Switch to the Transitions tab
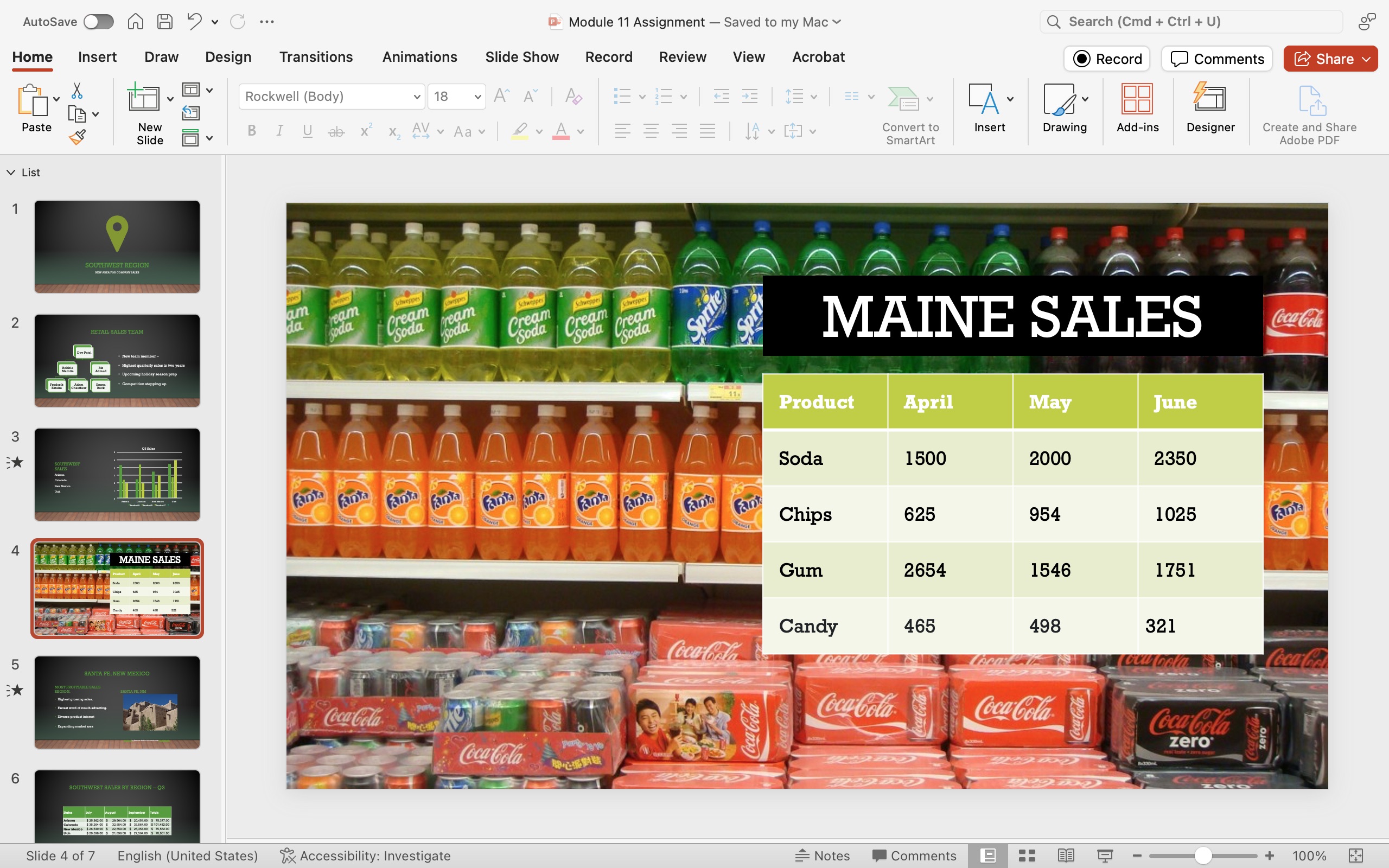Screen dimensions: 1389x868 pos(316,57)
